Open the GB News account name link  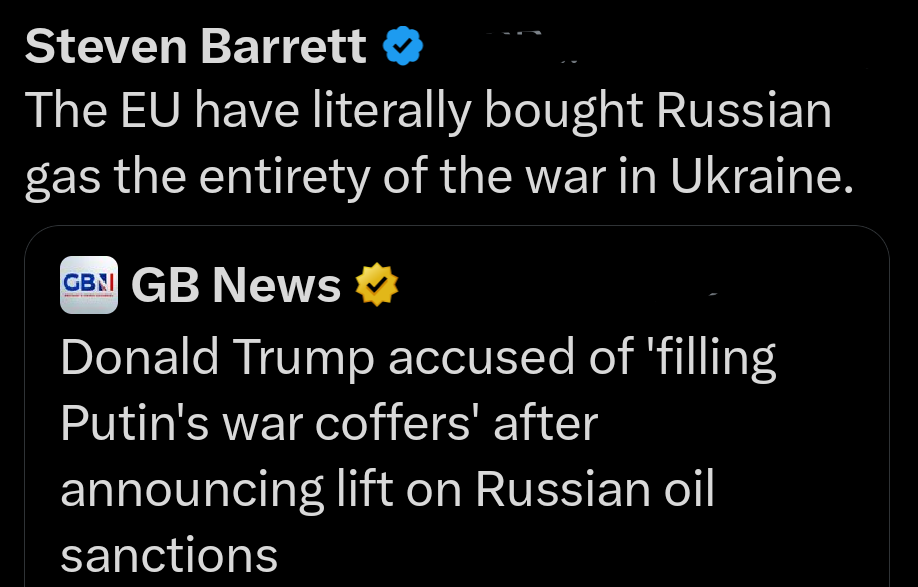click(x=236, y=286)
